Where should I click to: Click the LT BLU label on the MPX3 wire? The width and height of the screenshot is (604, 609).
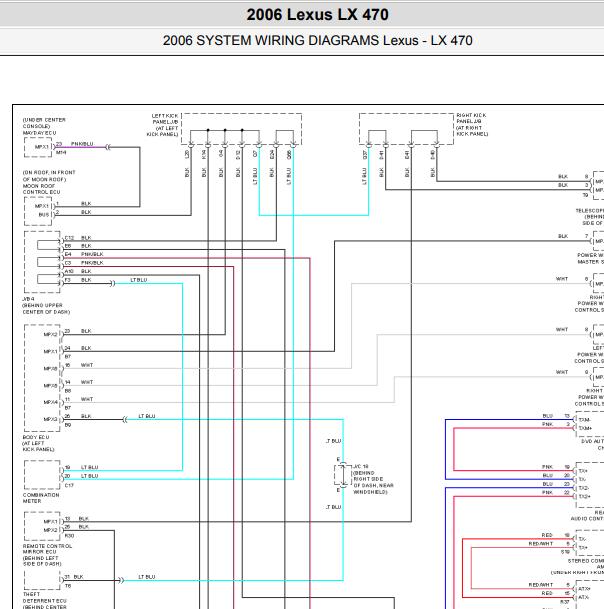147,416
